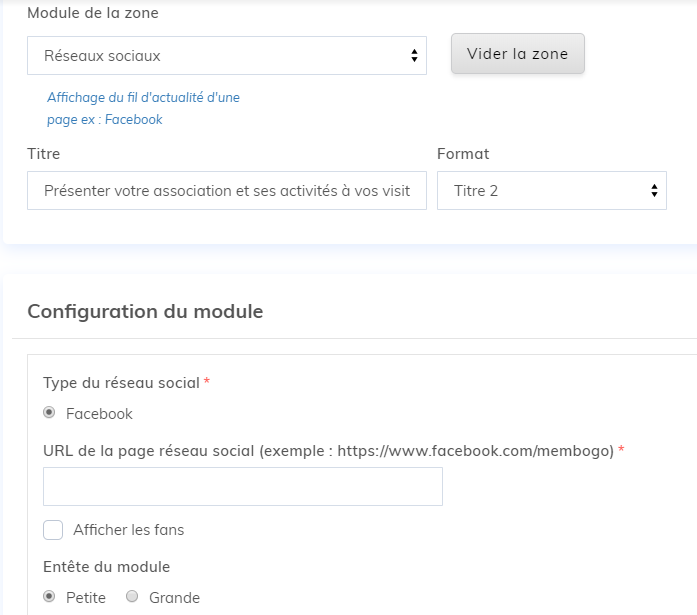Viewport: 697px width, 615px height.
Task: Click the arrows on Réseaux sociaux select
Action: pyautogui.click(x=414, y=56)
